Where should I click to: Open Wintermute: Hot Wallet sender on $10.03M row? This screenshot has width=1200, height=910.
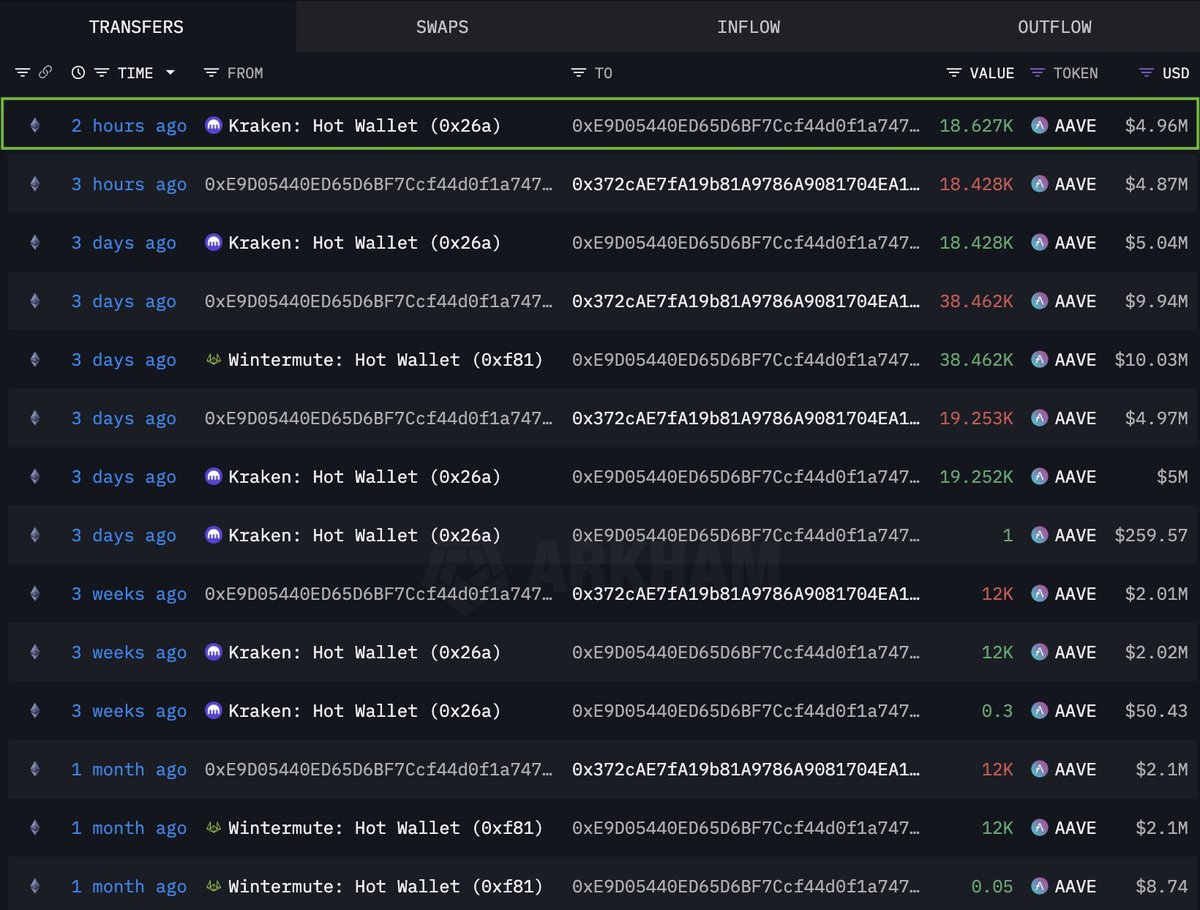[385, 360]
